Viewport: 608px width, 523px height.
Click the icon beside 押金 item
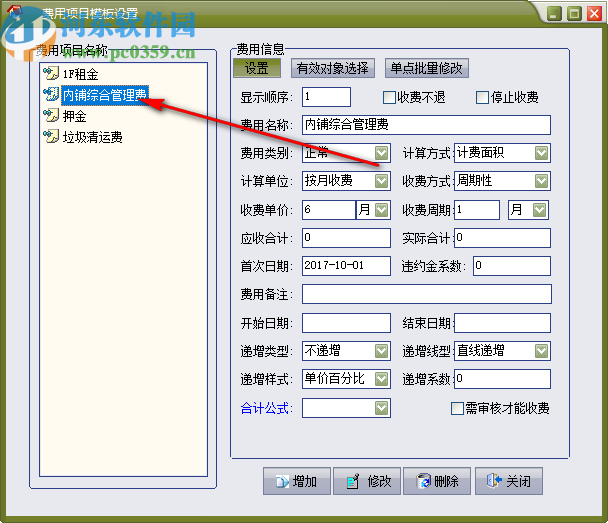tap(51, 115)
